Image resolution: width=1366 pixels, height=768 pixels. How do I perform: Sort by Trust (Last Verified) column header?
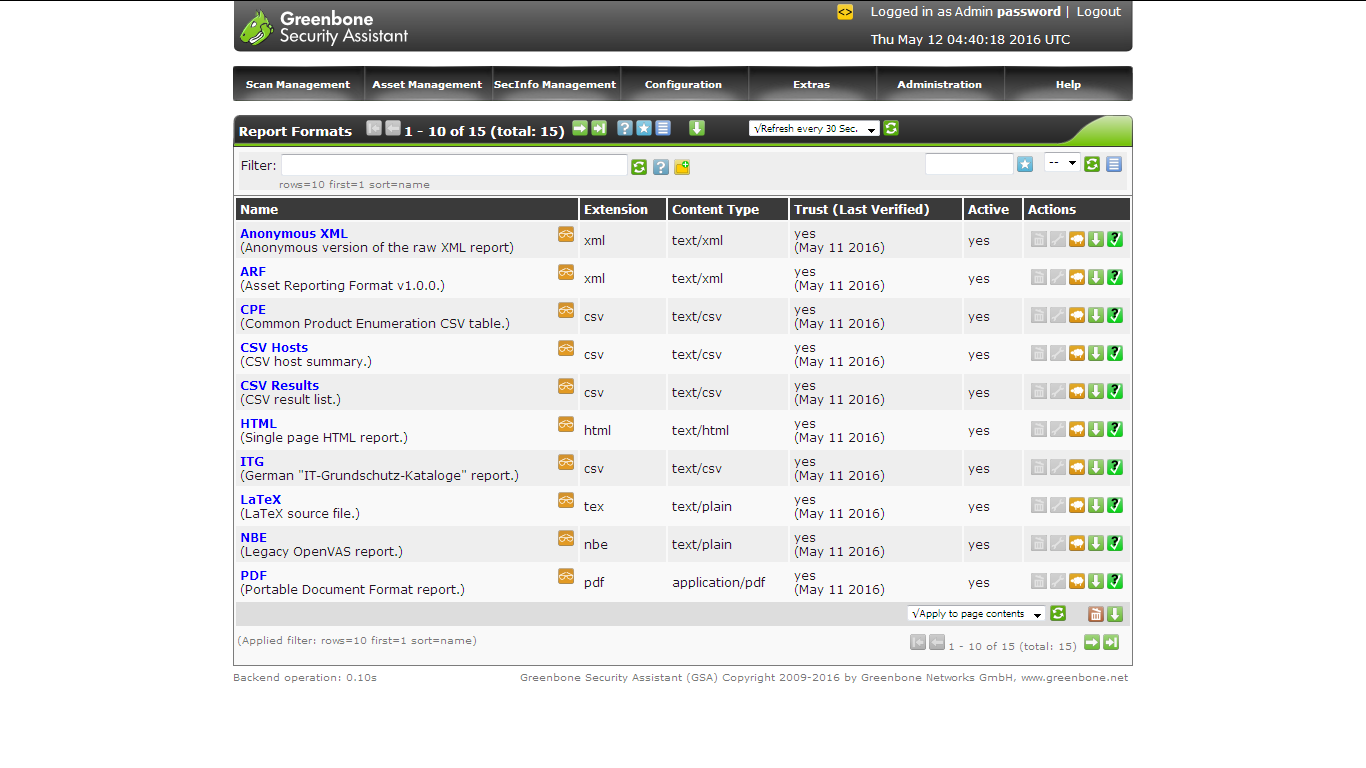tap(862, 209)
